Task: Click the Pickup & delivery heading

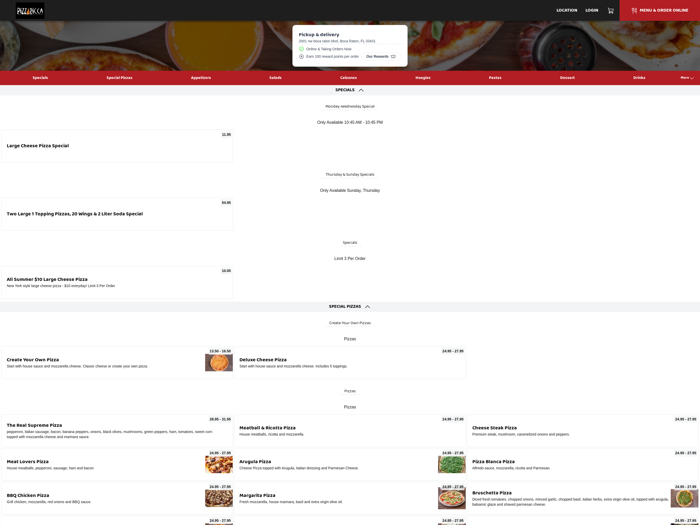Action: coord(319,34)
